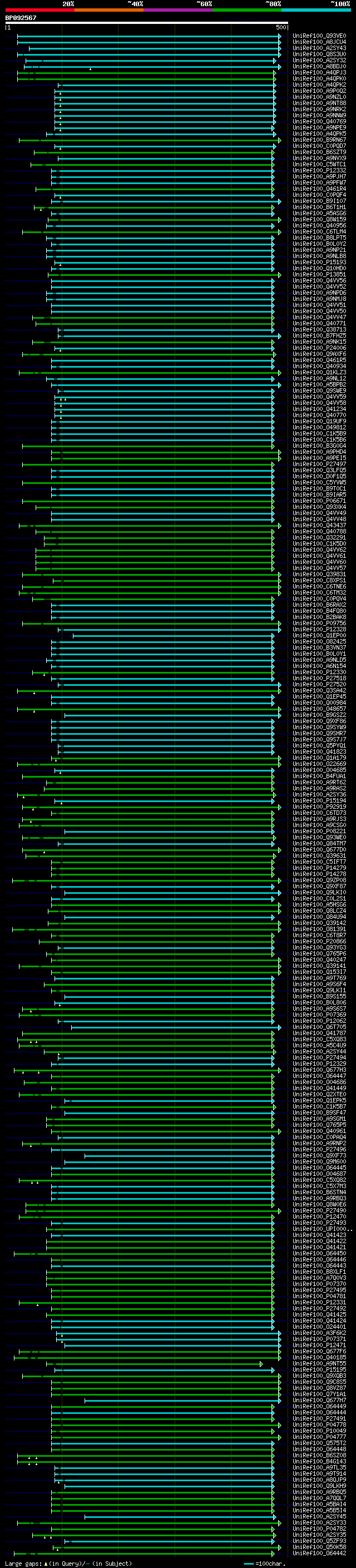Viewport: 356px width, 1568px height.
Task: Select the UniRef100_P20866 hit label
Action: coord(319,941)
